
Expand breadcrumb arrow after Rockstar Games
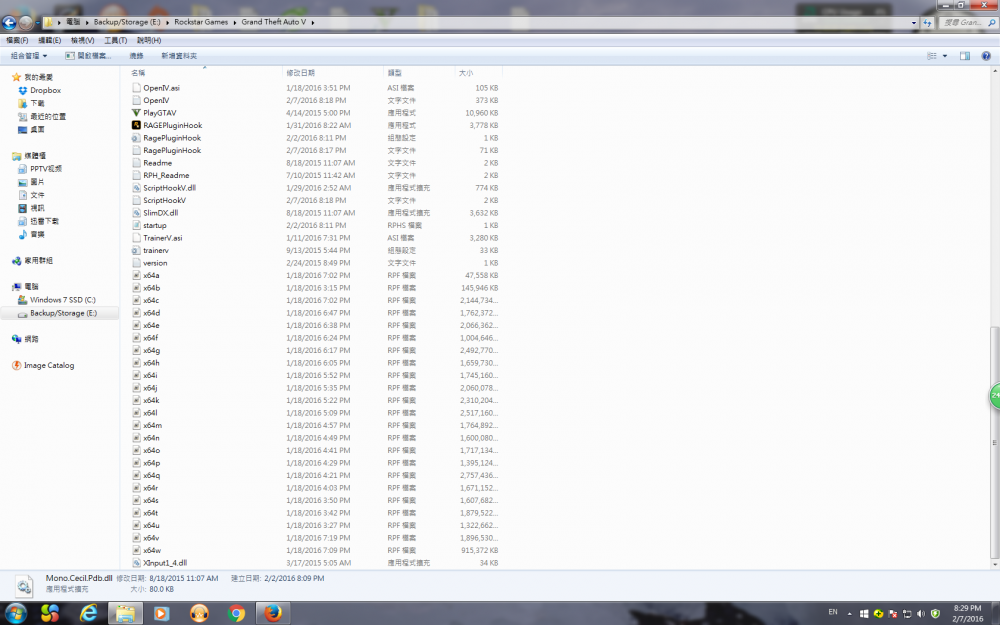235,22
